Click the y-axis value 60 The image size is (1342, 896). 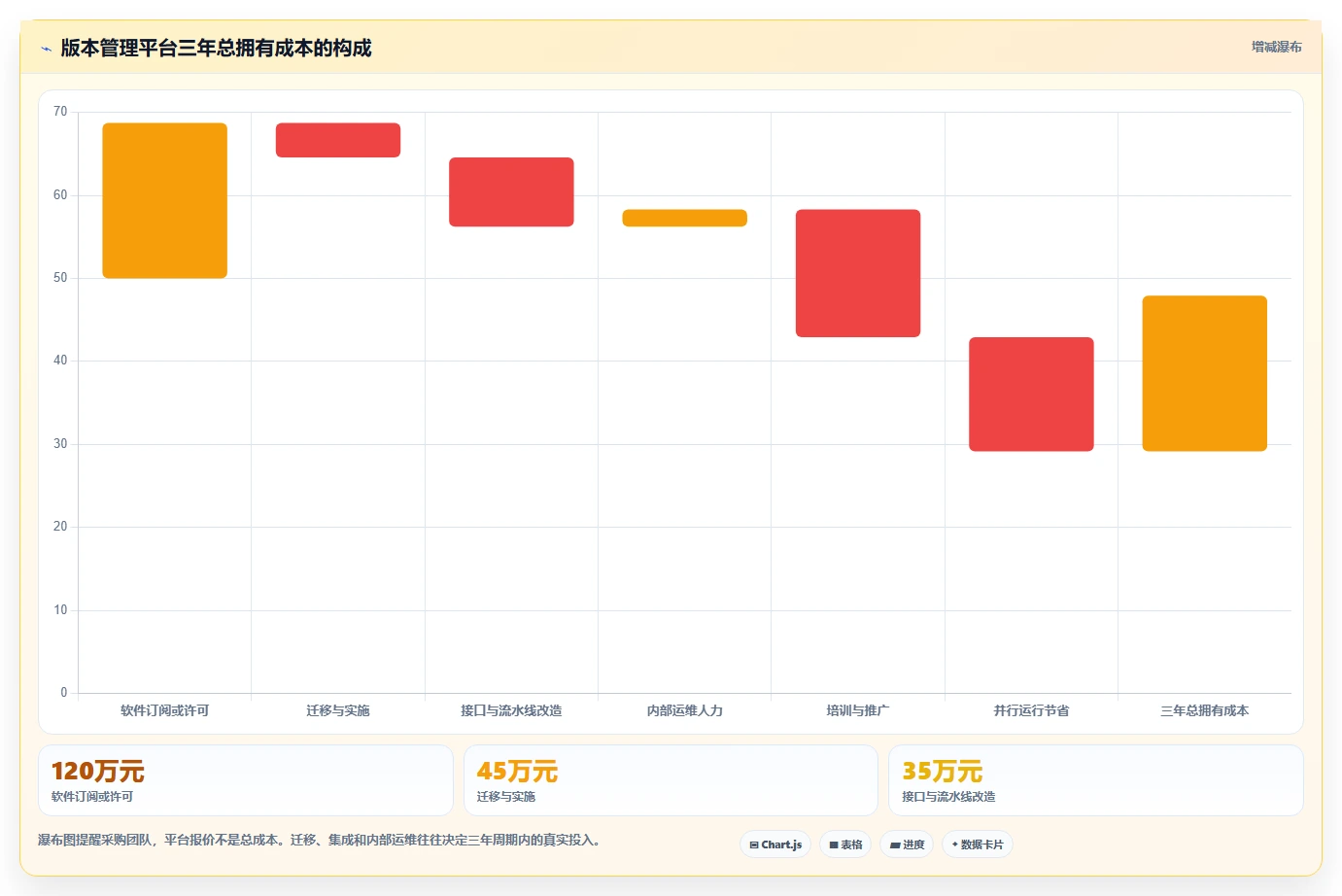pos(60,195)
